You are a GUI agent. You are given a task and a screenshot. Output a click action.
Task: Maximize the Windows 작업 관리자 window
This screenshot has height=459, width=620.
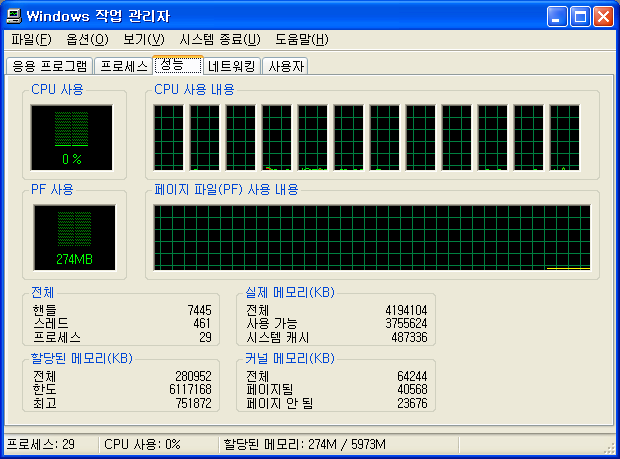tap(580, 17)
